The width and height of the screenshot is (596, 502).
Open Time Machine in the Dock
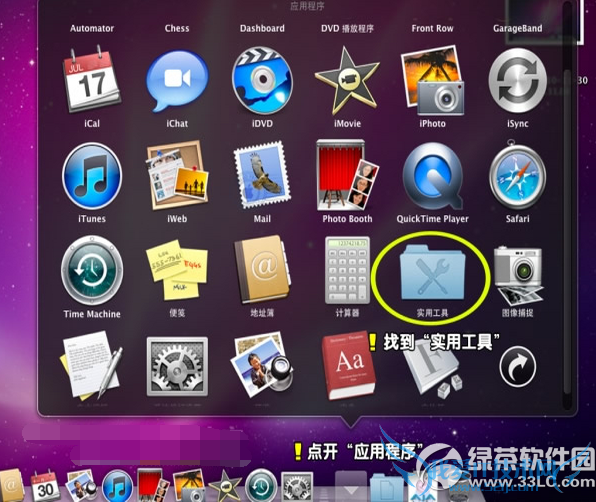[261, 486]
